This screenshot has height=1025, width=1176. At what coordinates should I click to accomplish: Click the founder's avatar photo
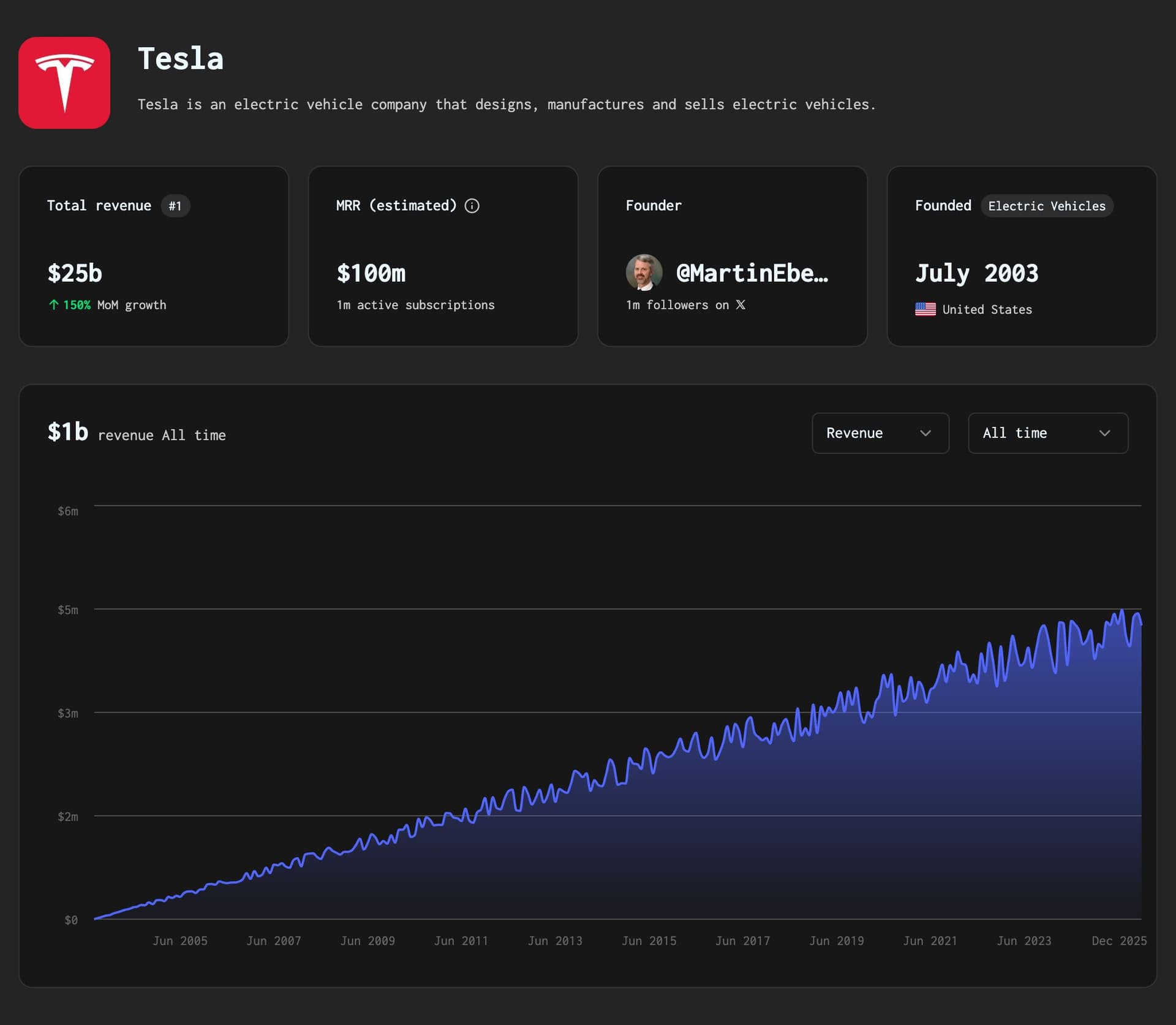pyautogui.click(x=644, y=272)
